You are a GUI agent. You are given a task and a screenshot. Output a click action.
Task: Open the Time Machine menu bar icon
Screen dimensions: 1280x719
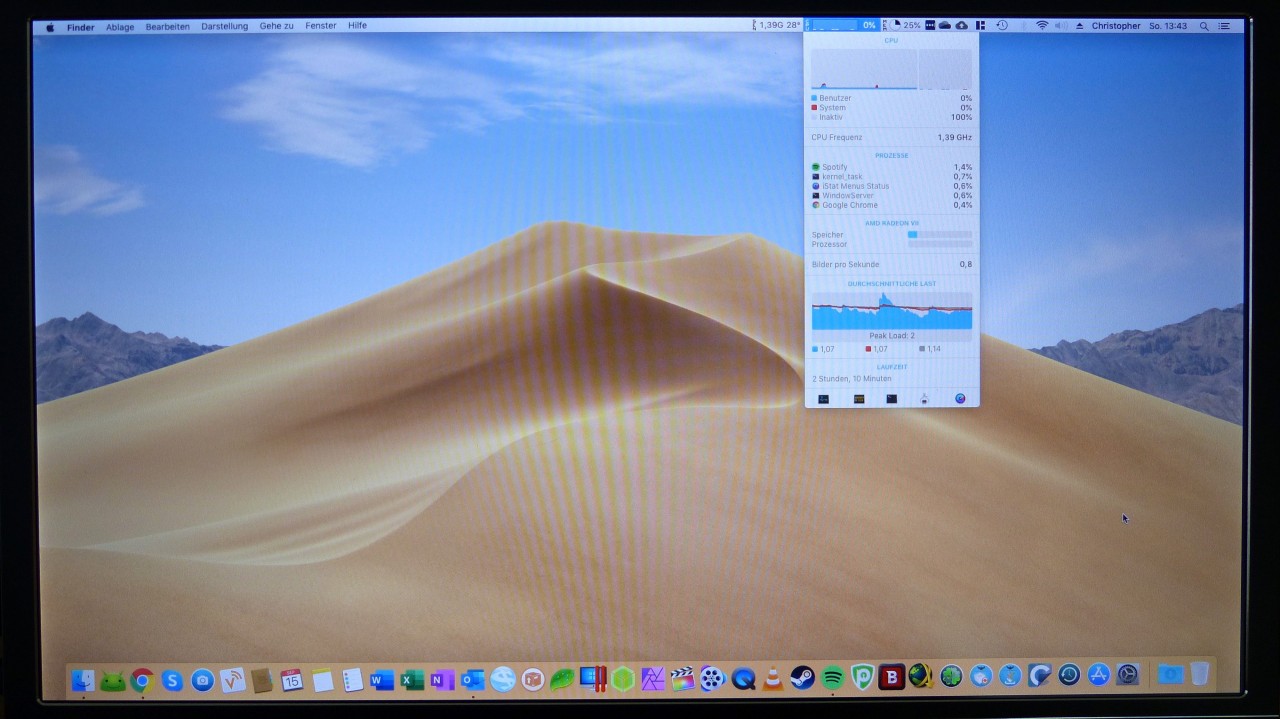1002,25
